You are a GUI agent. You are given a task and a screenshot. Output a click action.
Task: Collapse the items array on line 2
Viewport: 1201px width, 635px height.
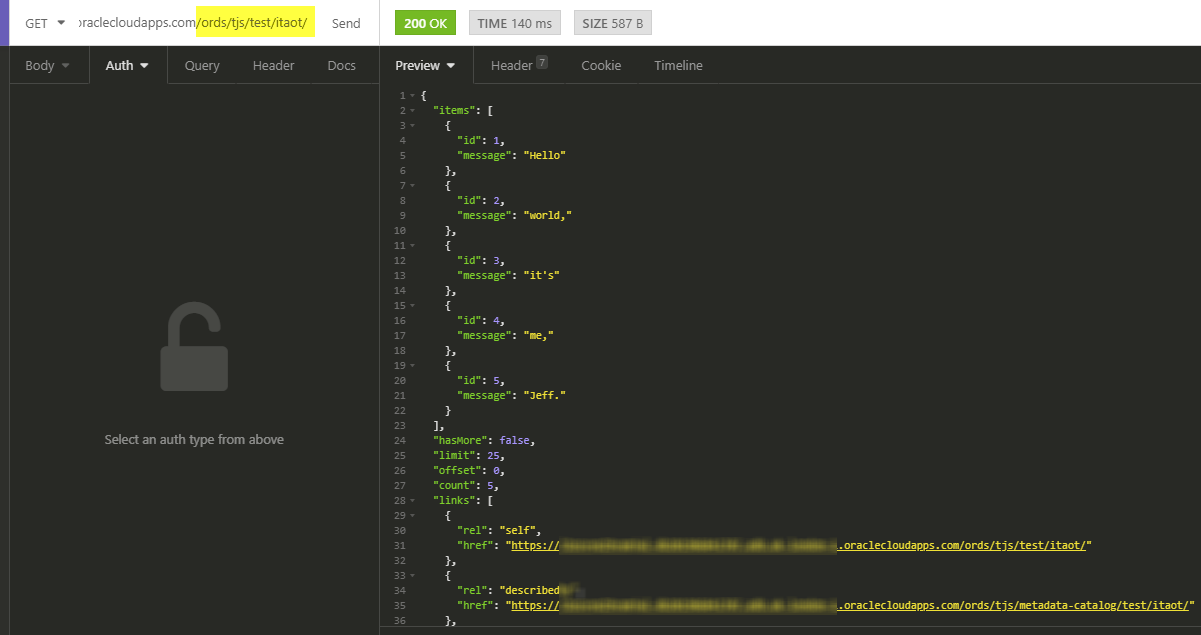point(411,110)
